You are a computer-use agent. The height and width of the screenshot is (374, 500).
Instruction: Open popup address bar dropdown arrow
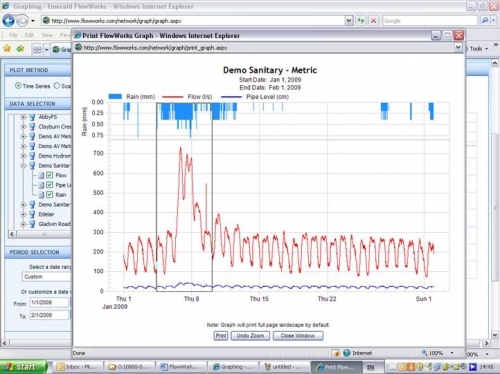tap(458, 48)
